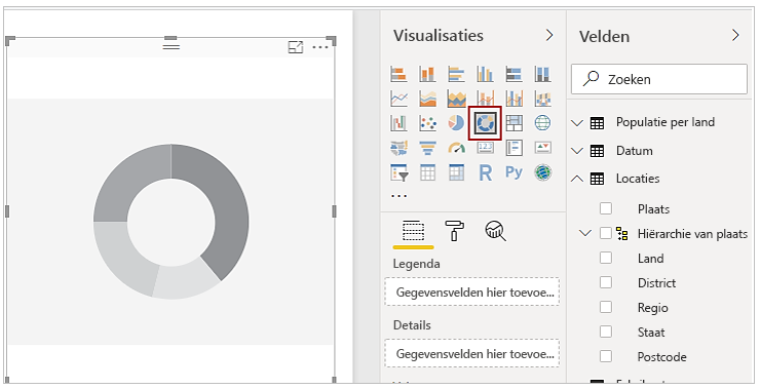
Task: Select the funnel chart visual
Action: click(x=428, y=148)
